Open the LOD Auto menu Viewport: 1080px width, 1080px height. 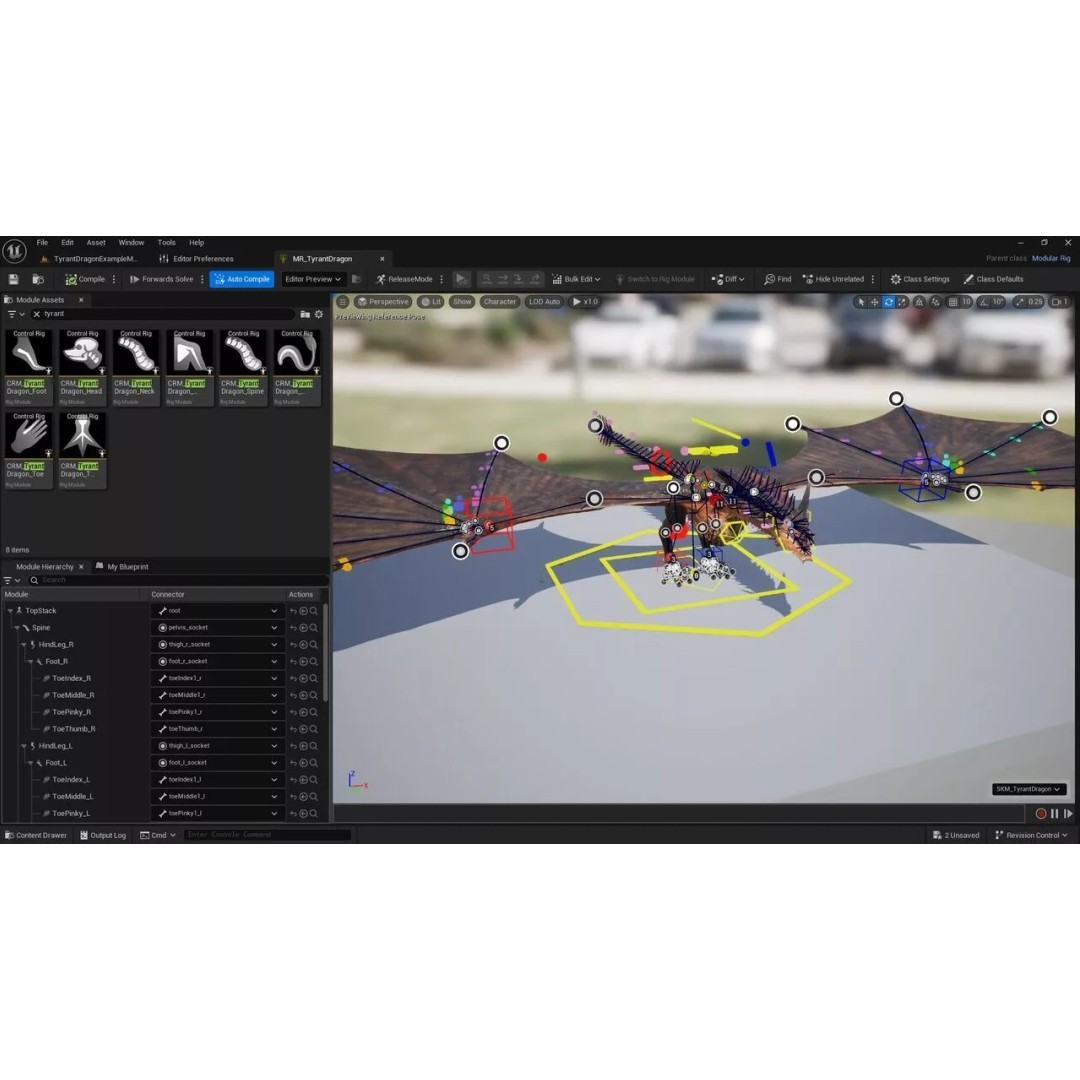tap(544, 302)
